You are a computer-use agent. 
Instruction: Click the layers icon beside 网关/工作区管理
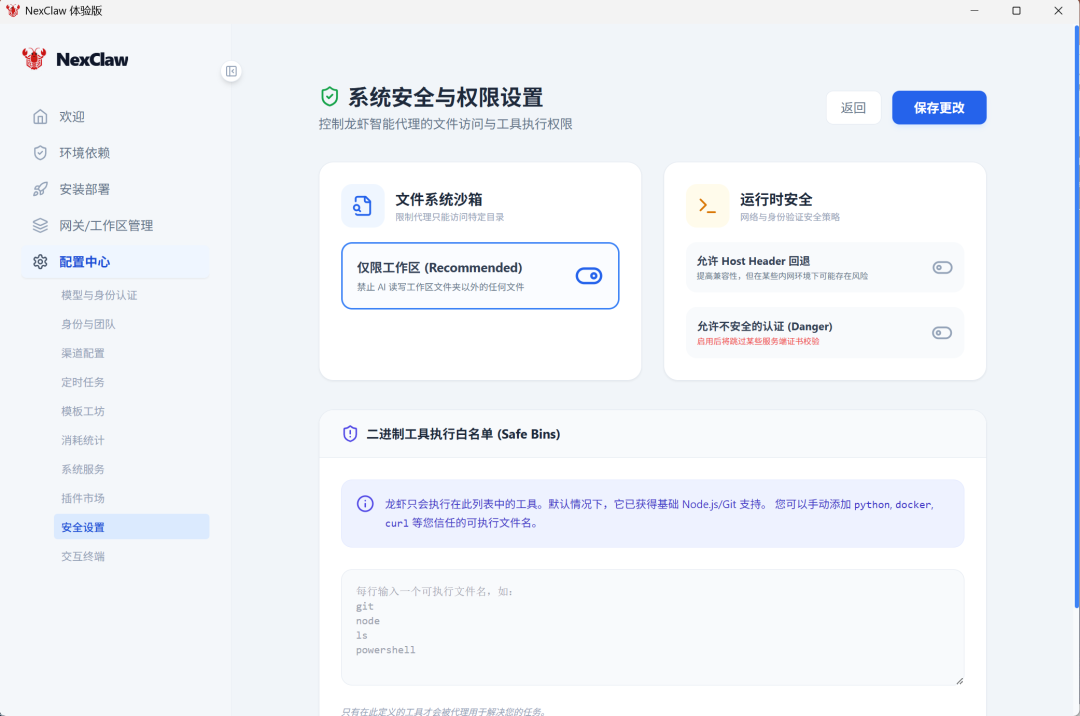(40, 225)
